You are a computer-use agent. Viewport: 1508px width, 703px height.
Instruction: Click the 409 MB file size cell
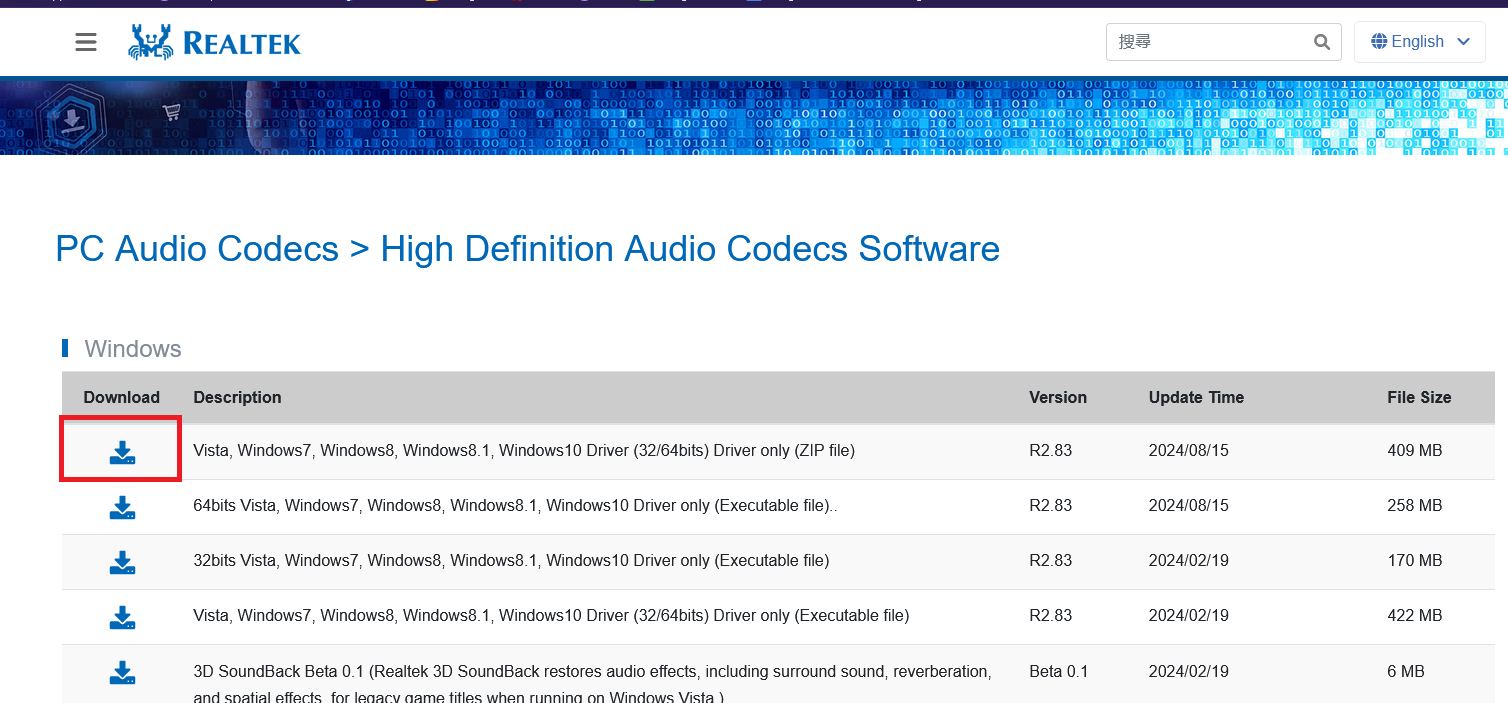[x=1415, y=451]
